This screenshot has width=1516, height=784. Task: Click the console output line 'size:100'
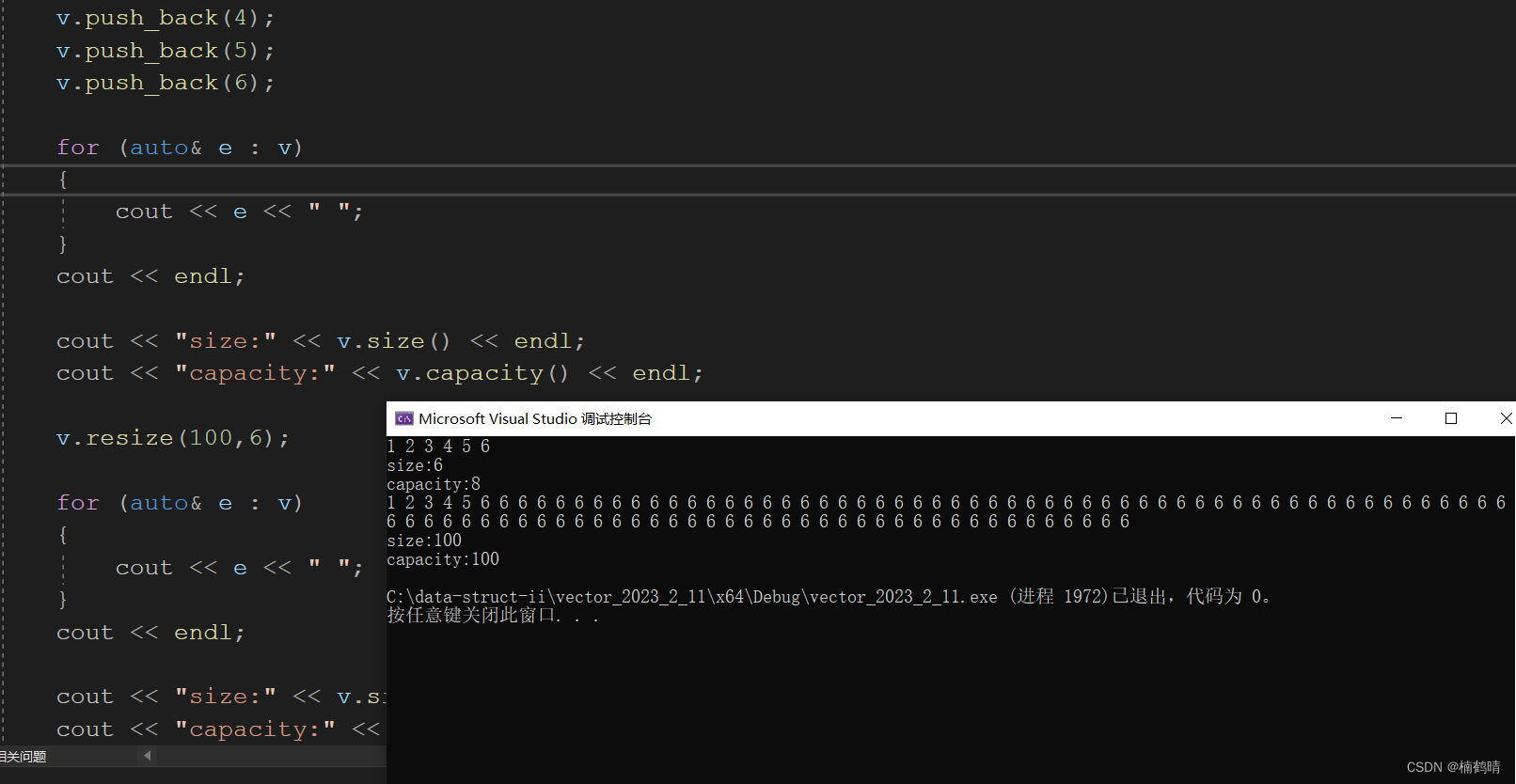424,541
